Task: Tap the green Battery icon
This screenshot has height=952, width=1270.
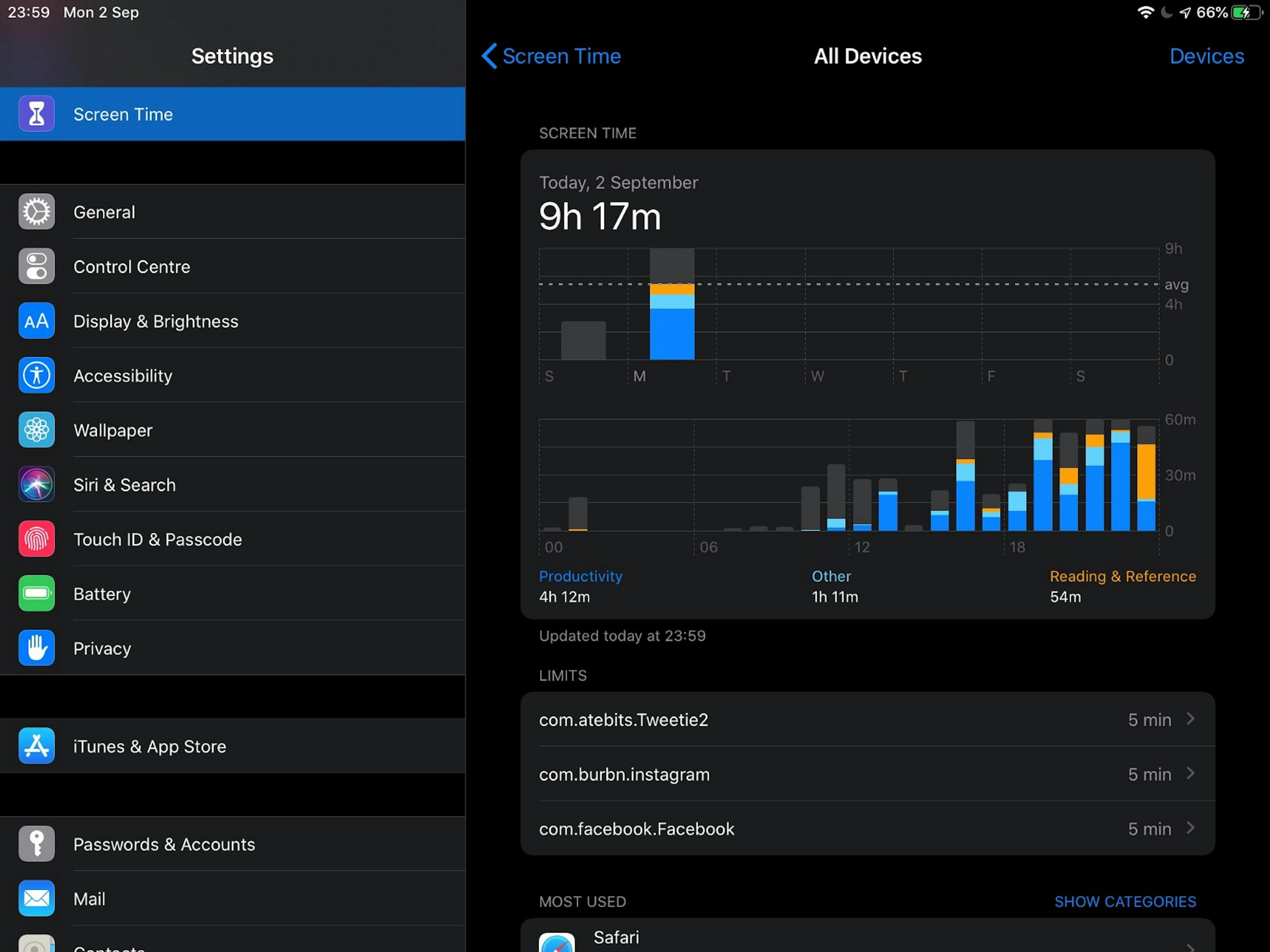Action: 36,593
